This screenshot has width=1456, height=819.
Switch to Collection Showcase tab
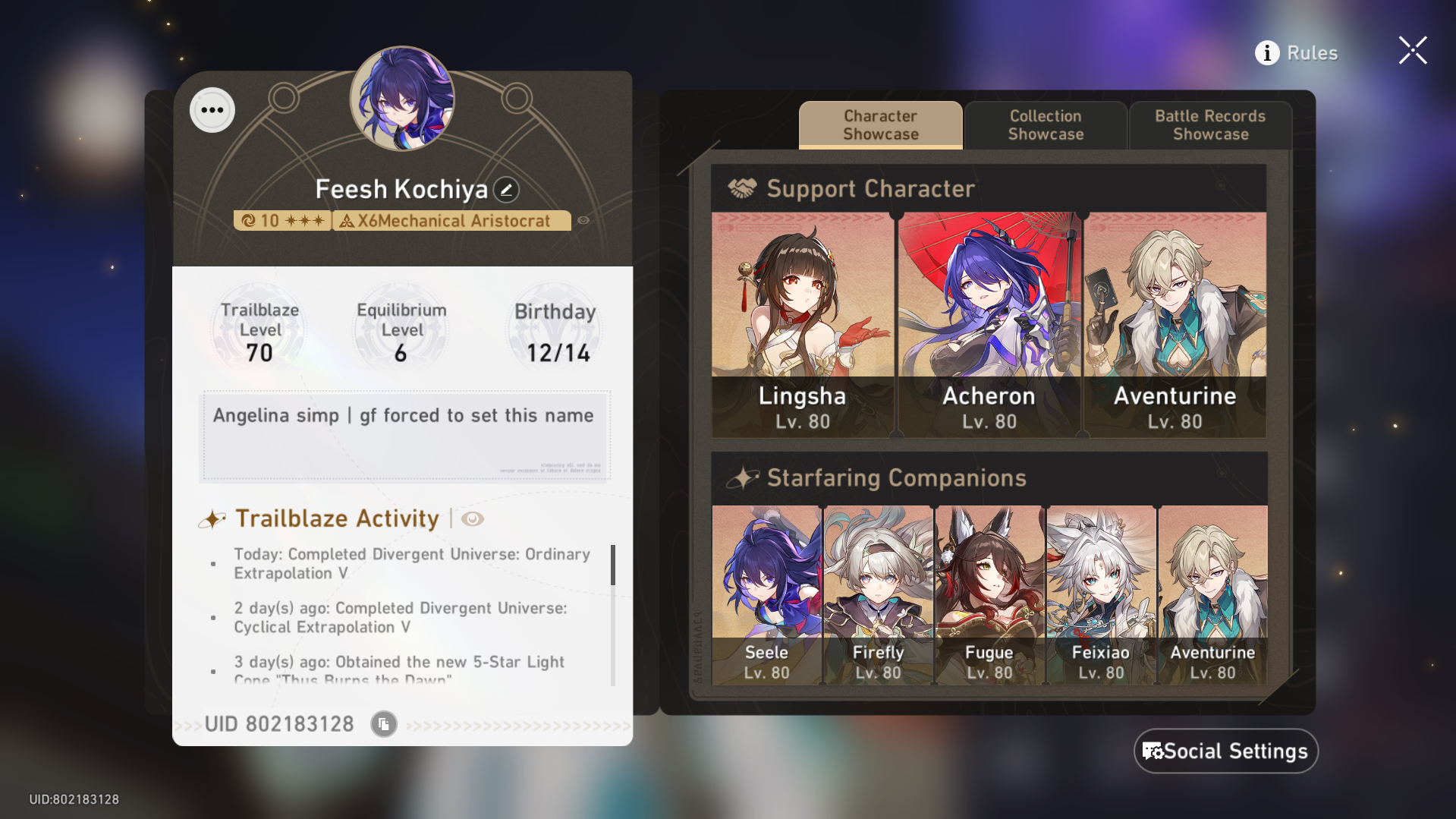coord(1046,125)
